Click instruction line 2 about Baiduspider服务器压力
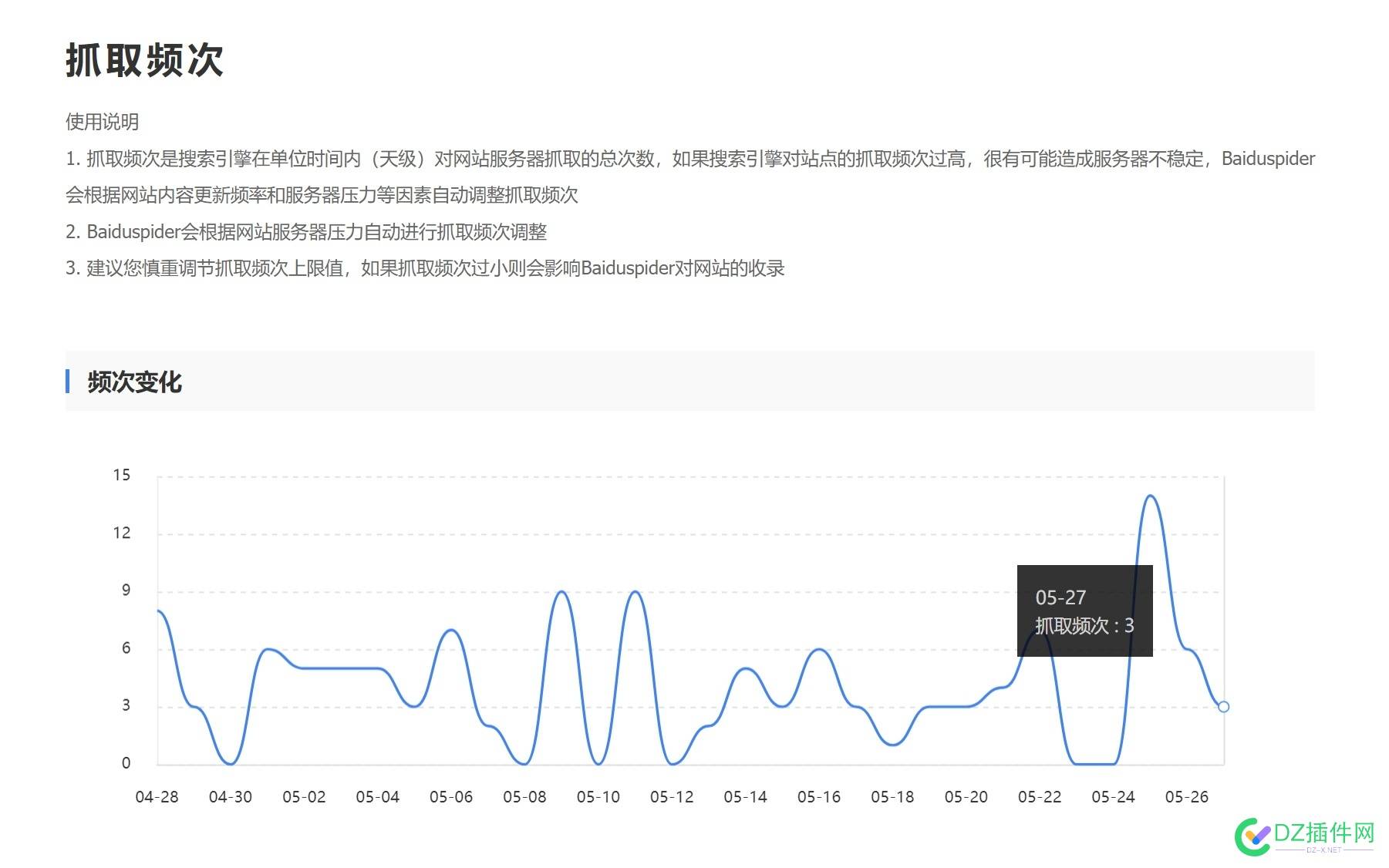This screenshot has height=868, width=1389. pyautogui.click(x=306, y=232)
